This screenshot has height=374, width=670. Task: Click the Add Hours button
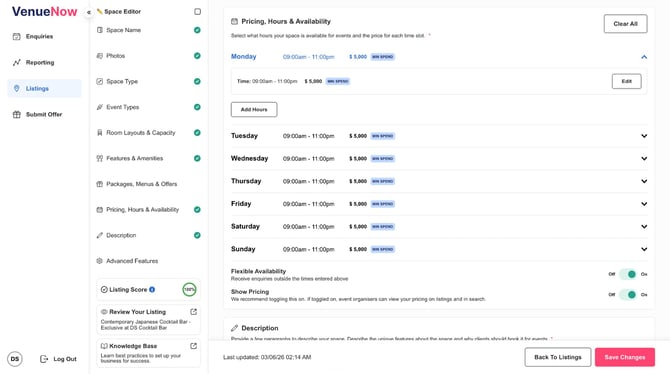pos(254,109)
